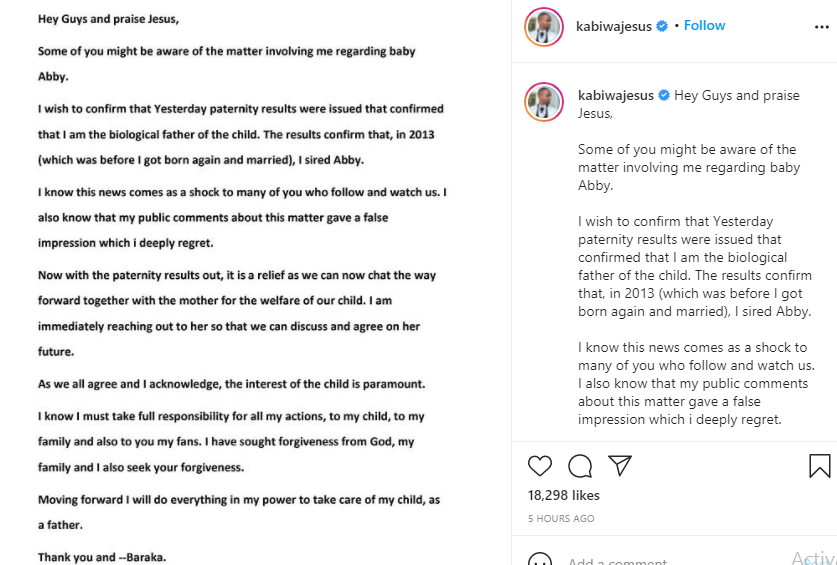Click the verified badge in the caption
Viewport: 837px width, 565px height.
point(662,96)
